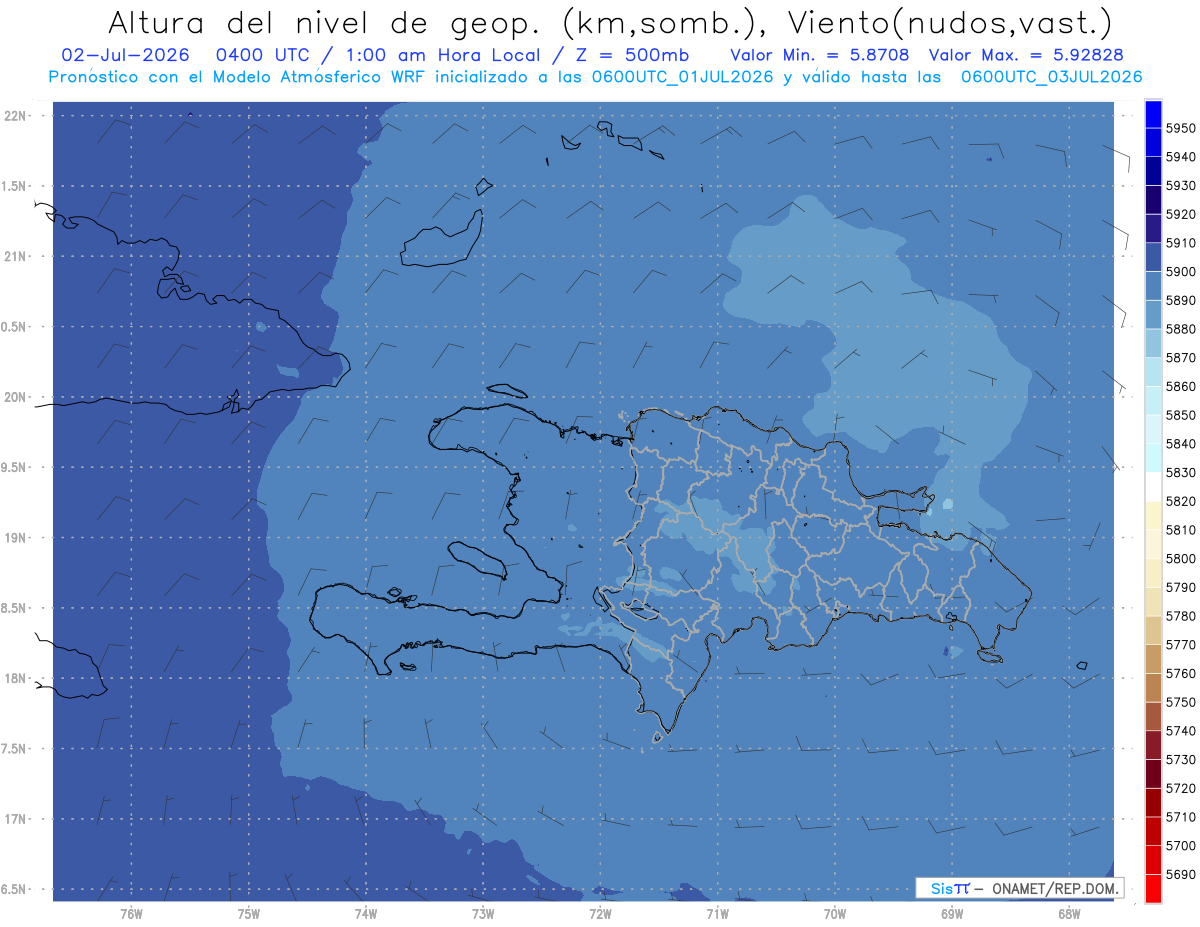Screen dimensions: 1200x927
Task: Click the '5950' value on the legend
Action: click(1181, 128)
